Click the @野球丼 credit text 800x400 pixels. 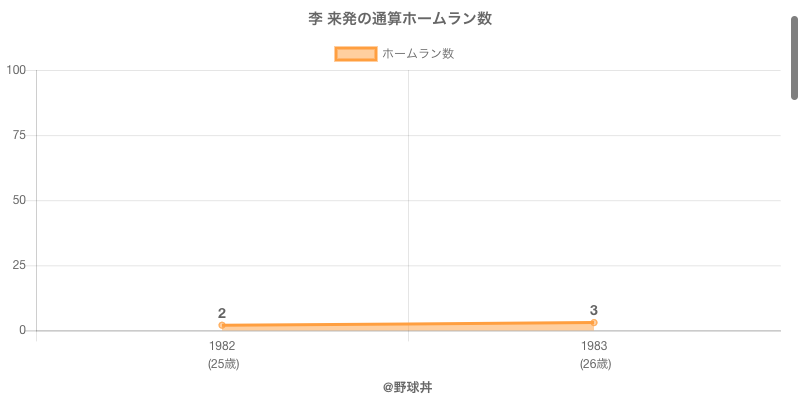point(407,387)
